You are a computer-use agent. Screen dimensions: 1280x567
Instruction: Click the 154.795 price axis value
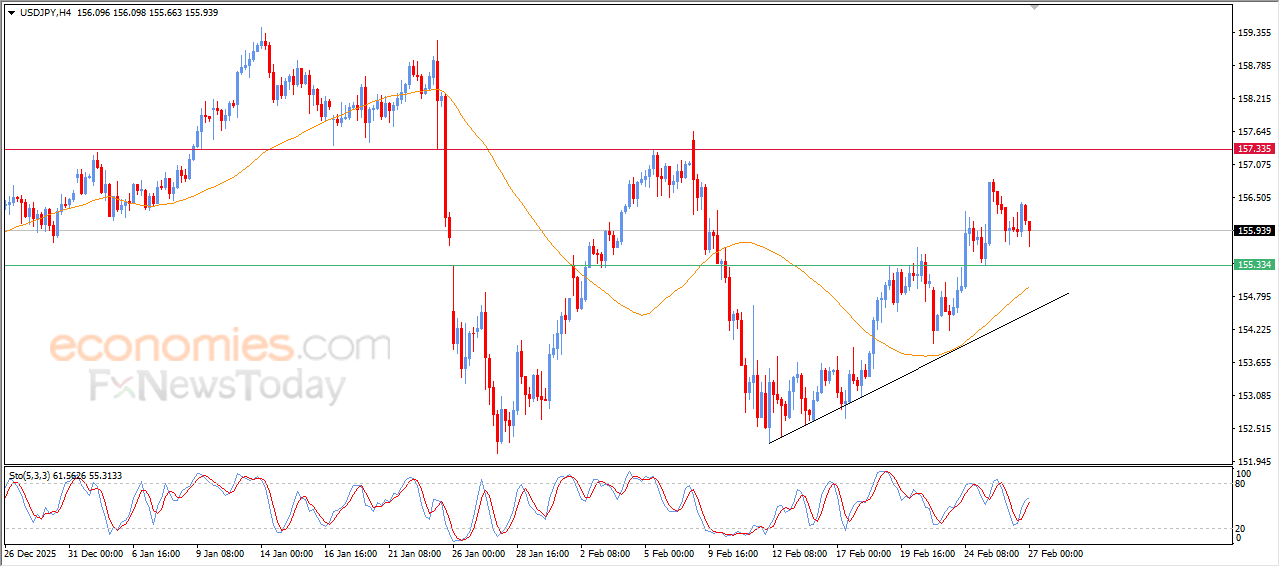coord(1253,297)
